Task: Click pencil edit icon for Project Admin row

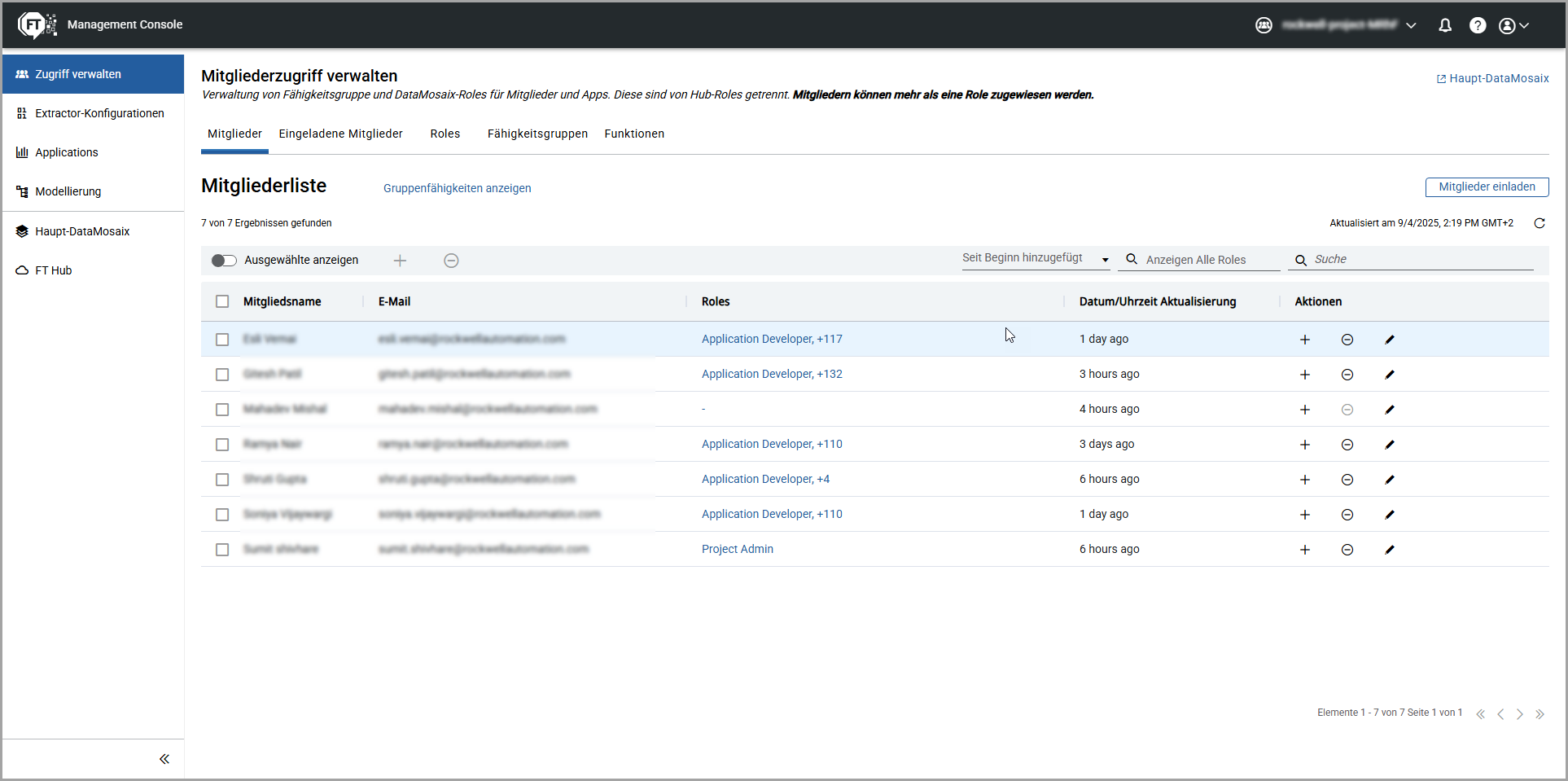Action: click(1389, 550)
